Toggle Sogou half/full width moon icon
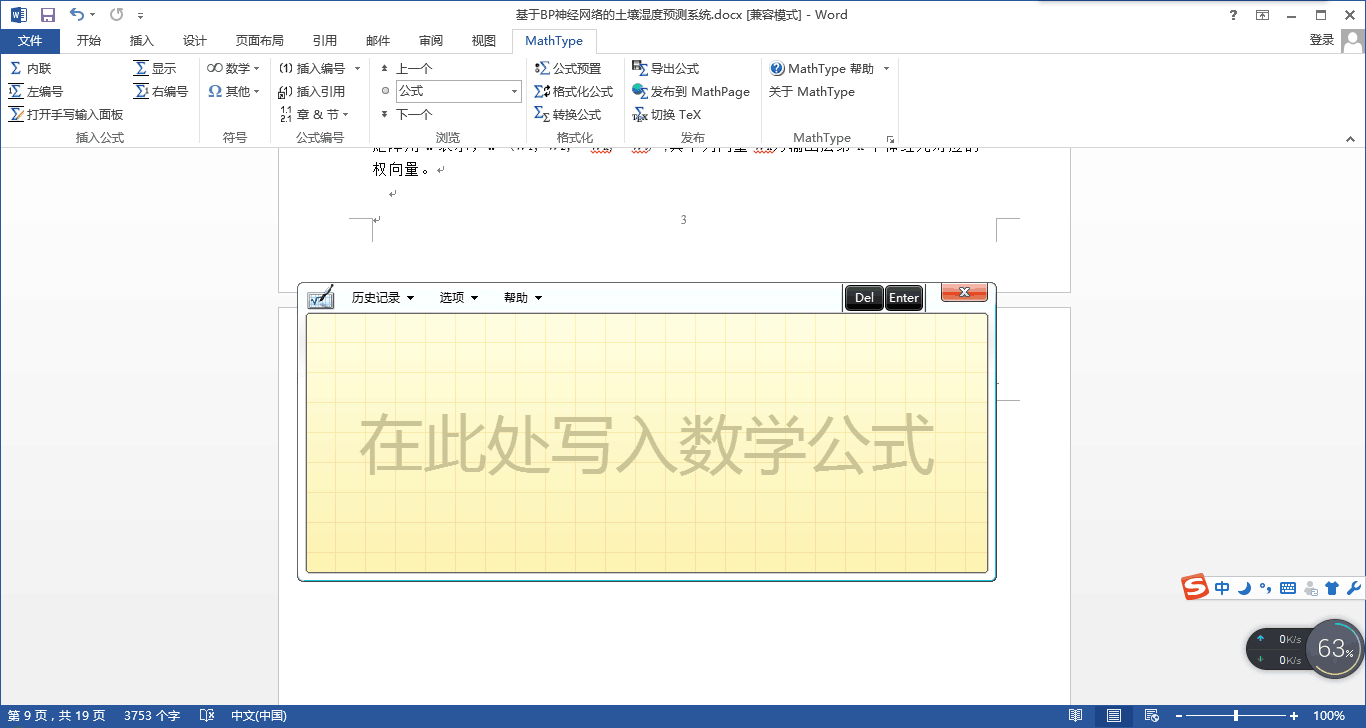 [1245, 588]
